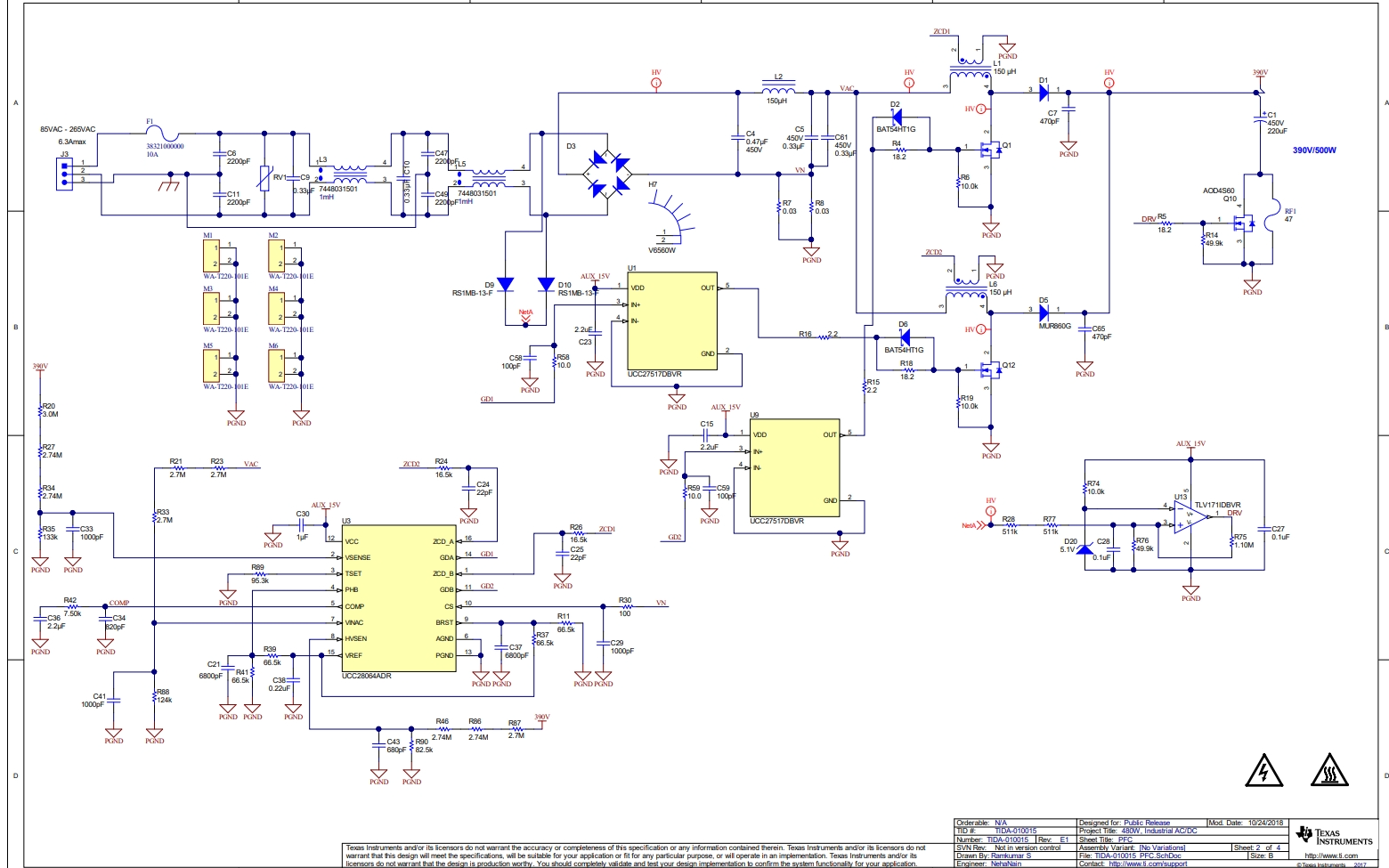
Task: Click the 'VSENSE' pin label on U3
Action: point(358,557)
